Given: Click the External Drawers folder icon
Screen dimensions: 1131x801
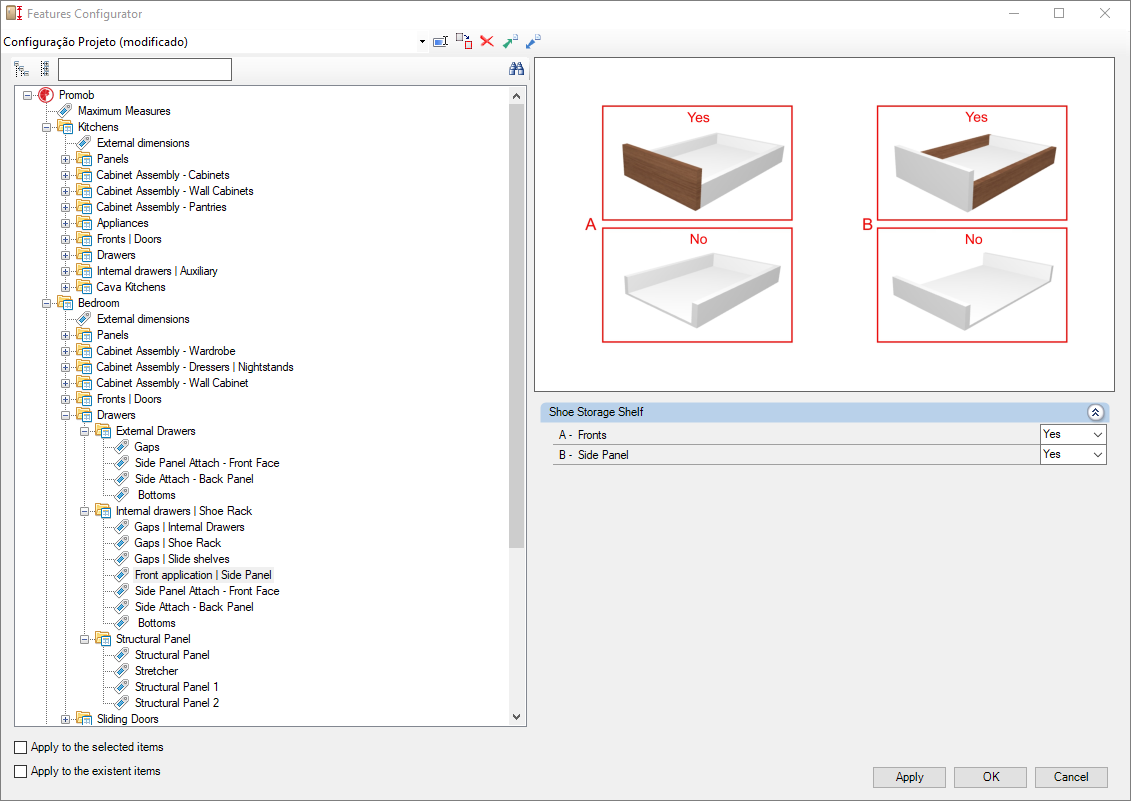Looking at the screenshot, I should [103, 432].
